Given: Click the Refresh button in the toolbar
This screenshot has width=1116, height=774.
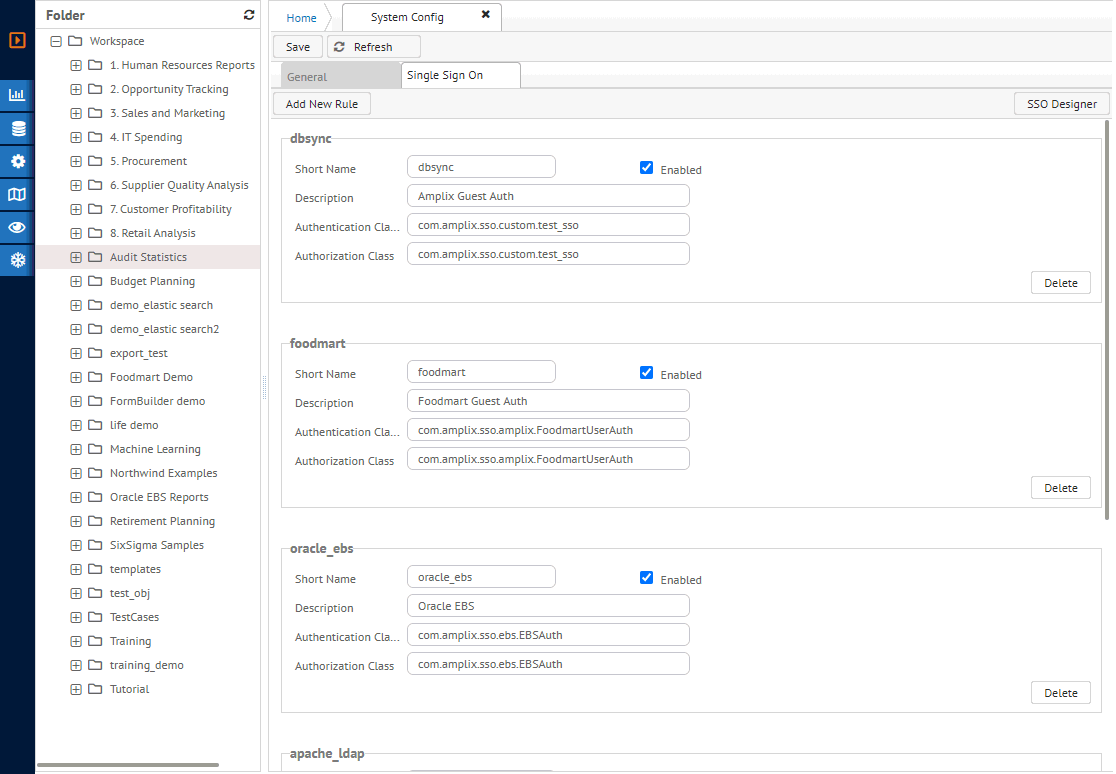Looking at the screenshot, I should click(x=374, y=47).
